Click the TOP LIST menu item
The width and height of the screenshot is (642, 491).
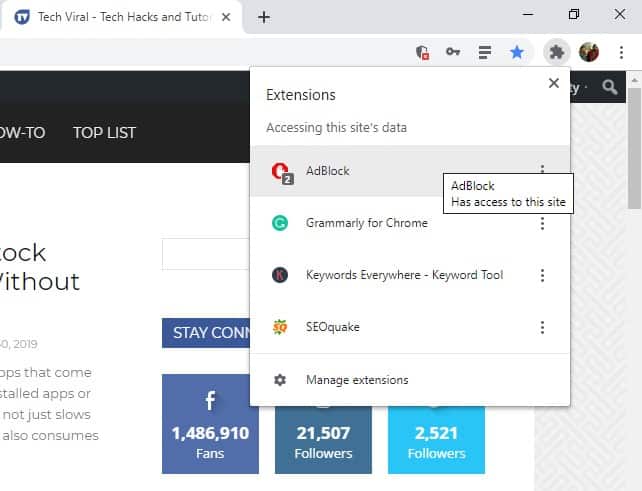[x=104, y=133]
